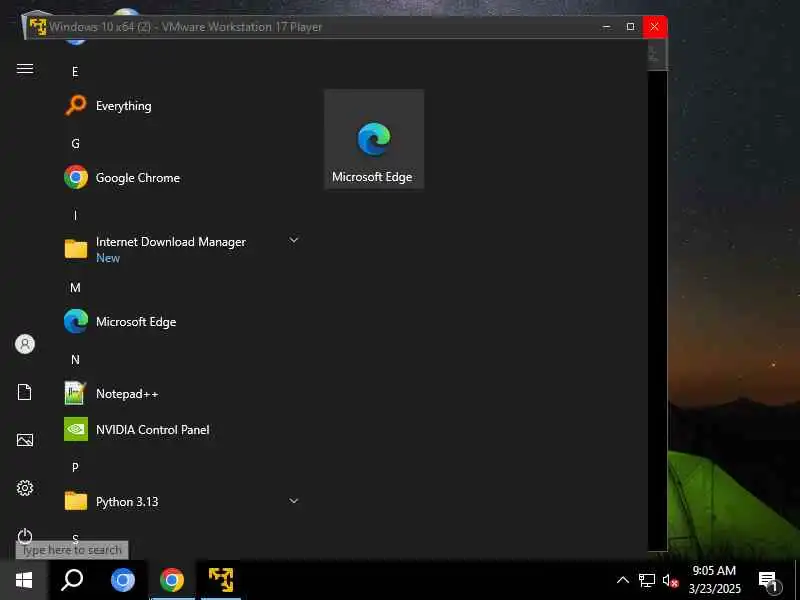
Task: Click the Show desktop strip in the taskbar
Action: point(797,580)
